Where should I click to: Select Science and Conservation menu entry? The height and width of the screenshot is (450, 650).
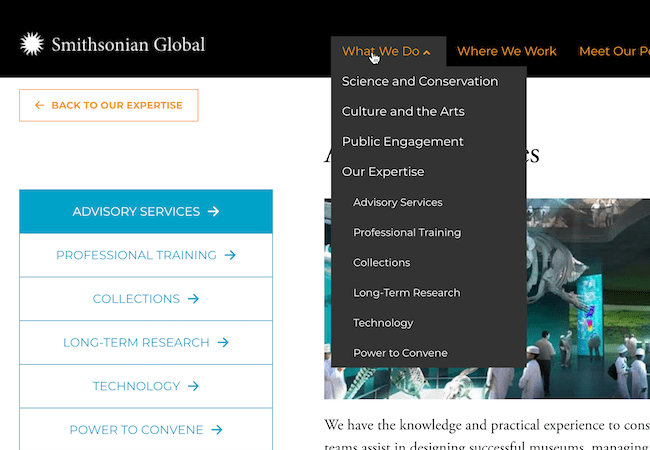pyautogui.click(x=420, y=81)
